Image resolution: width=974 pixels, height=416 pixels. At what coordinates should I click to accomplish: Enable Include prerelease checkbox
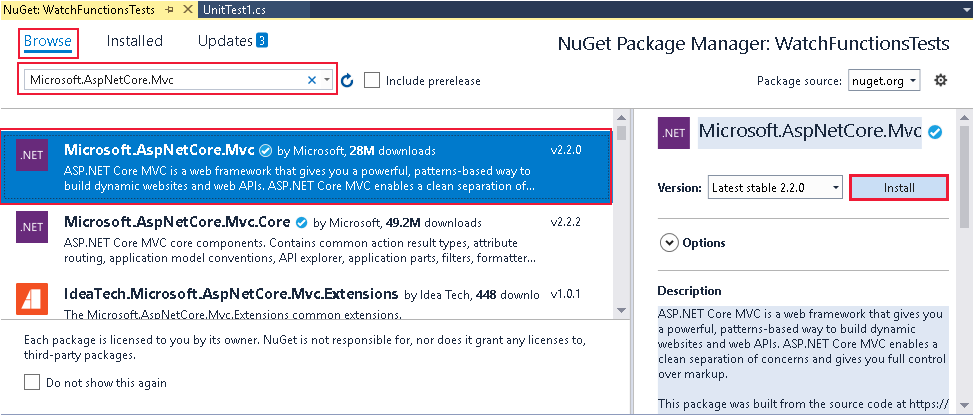click(372, 80)
